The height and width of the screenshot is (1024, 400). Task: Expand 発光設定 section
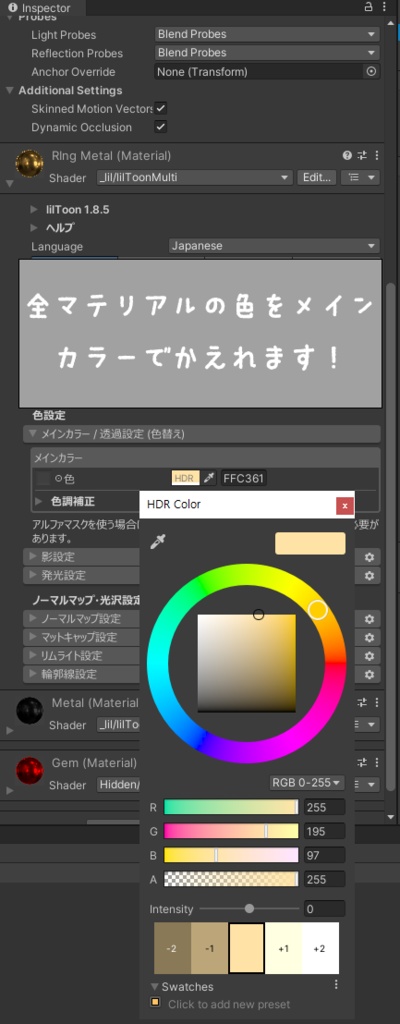pyautogui.click(x=32, y=576)
